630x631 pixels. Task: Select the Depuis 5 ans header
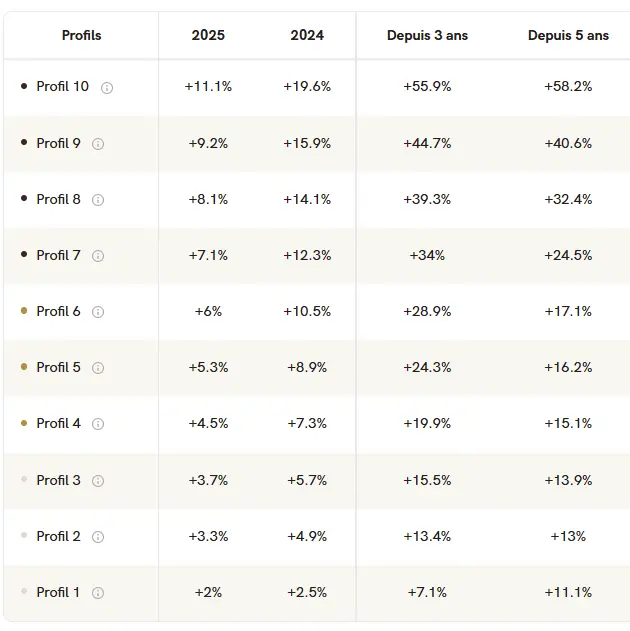[x=568, y=35]
